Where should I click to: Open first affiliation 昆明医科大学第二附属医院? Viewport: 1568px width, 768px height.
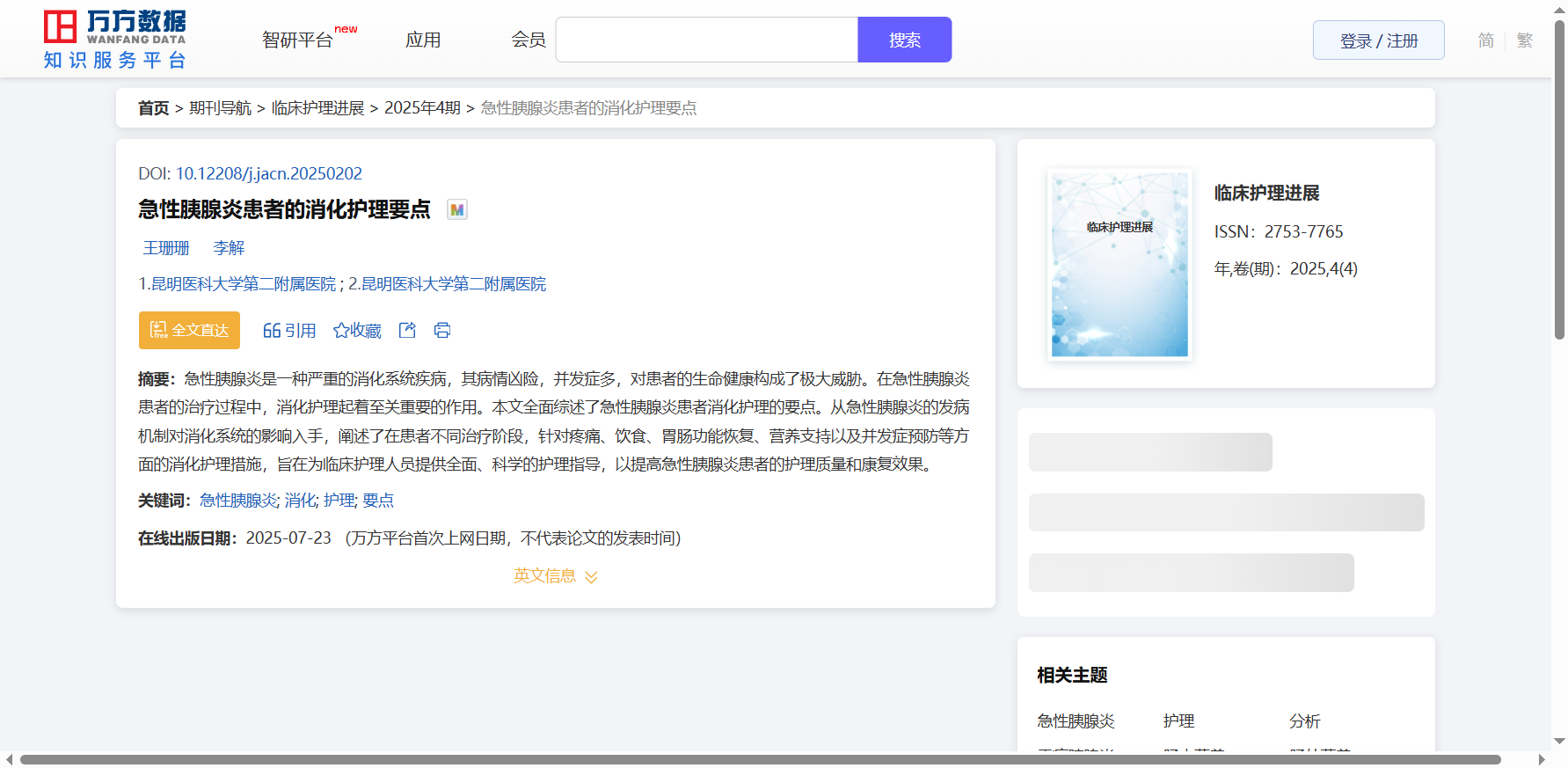click(x=244, y=283)
